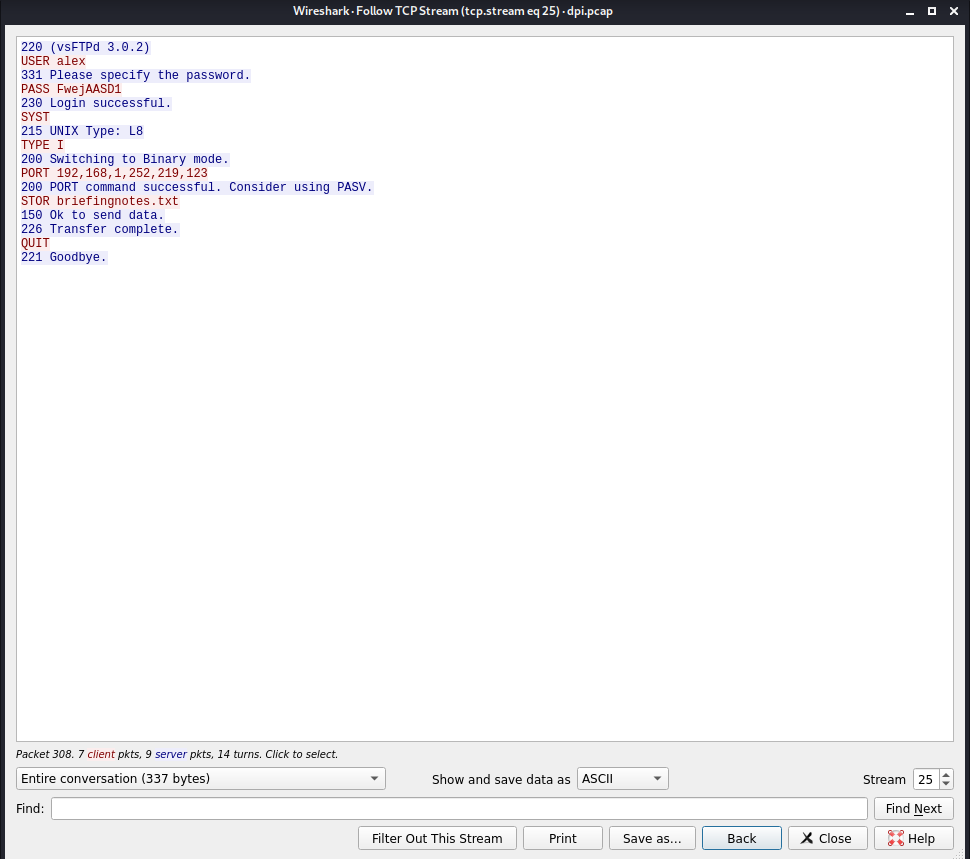Click Filter Out This Stream button
This screenshot has height=859, width=970.
pos(437,838)
